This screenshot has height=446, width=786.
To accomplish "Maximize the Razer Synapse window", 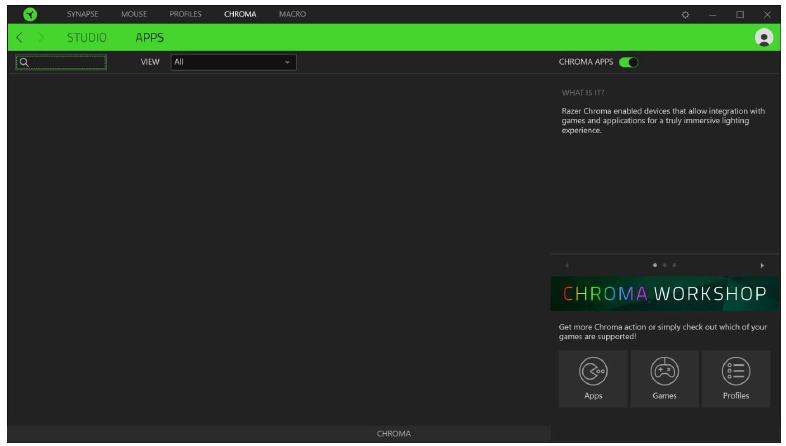I will pyautogui.click(x=740, y=15).
